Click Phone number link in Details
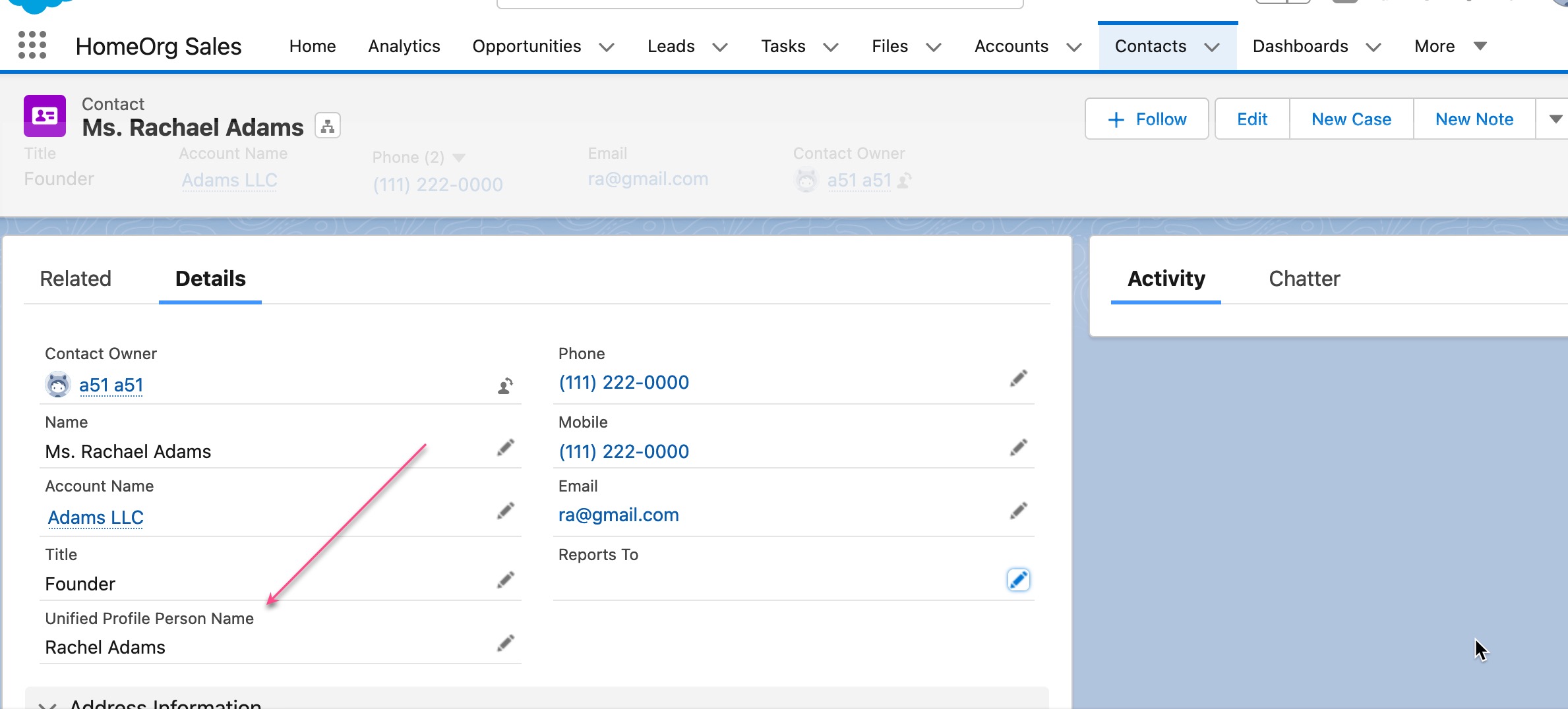This screenshot has height=709, width=1568. (x=624, y=382)
